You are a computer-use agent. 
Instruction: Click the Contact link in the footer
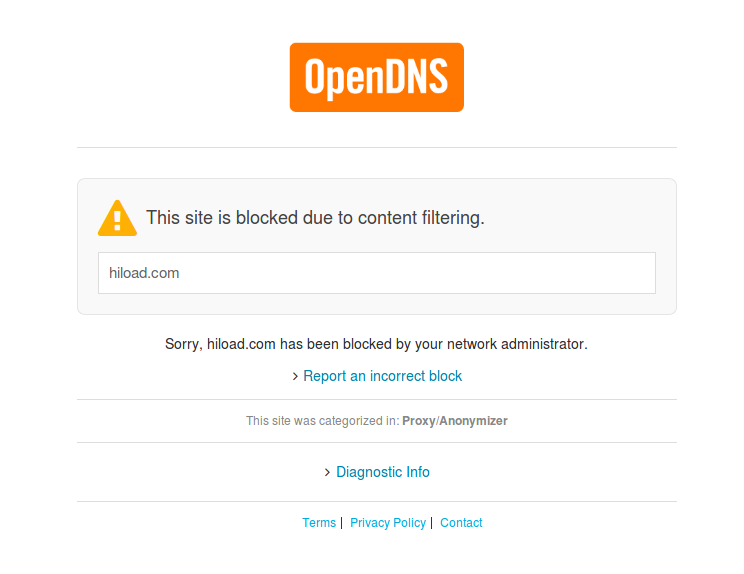coord(461,523)
